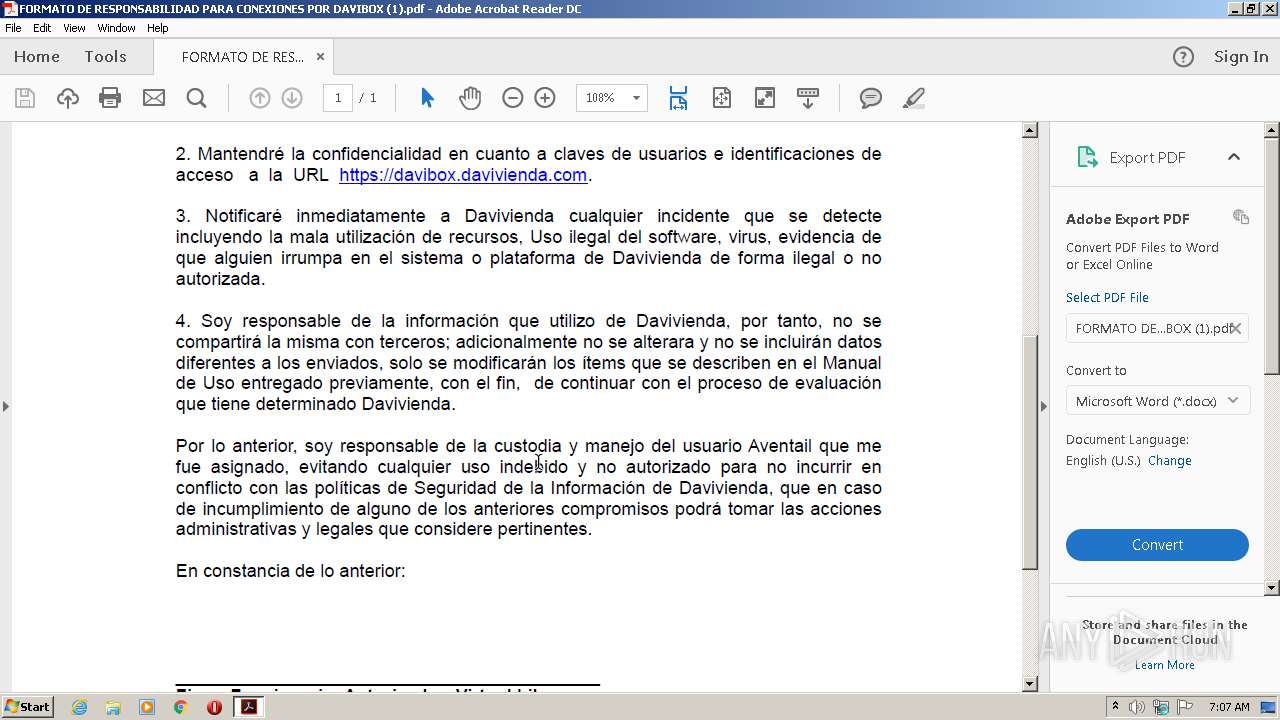
Task: Open Chrome from the taskbar
Action: click(180, 707)
